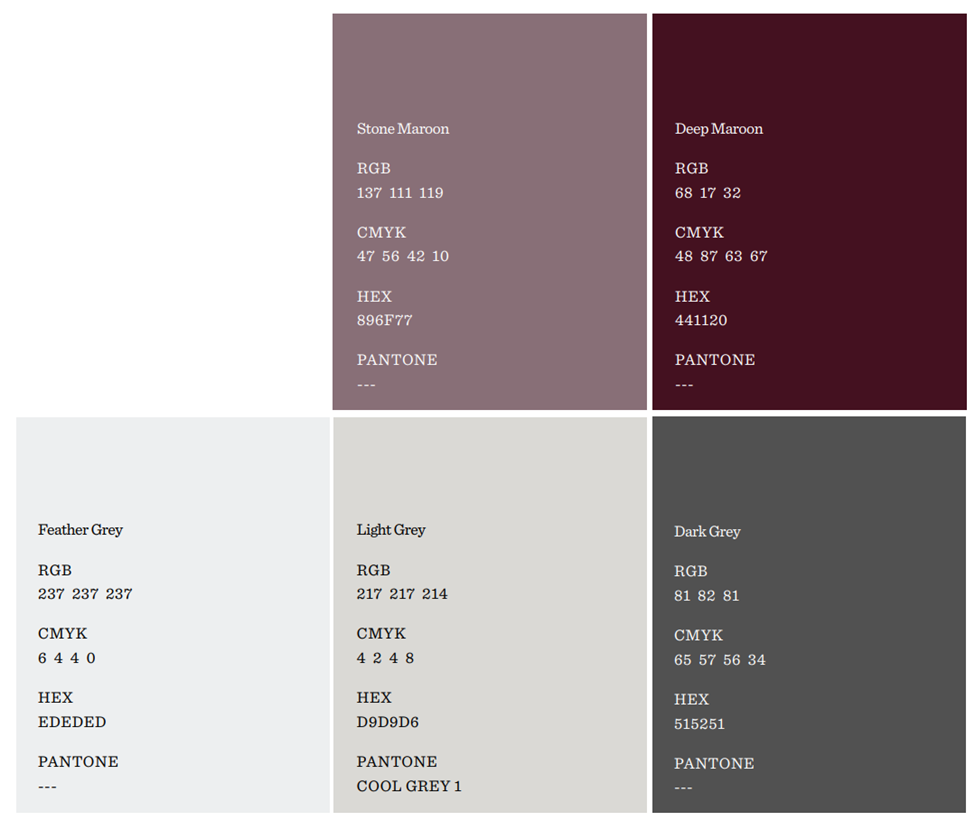This screenshot has height=821, width=975.
Task: Click the Feather Grey title text
Action: click(x=80, y=530)
